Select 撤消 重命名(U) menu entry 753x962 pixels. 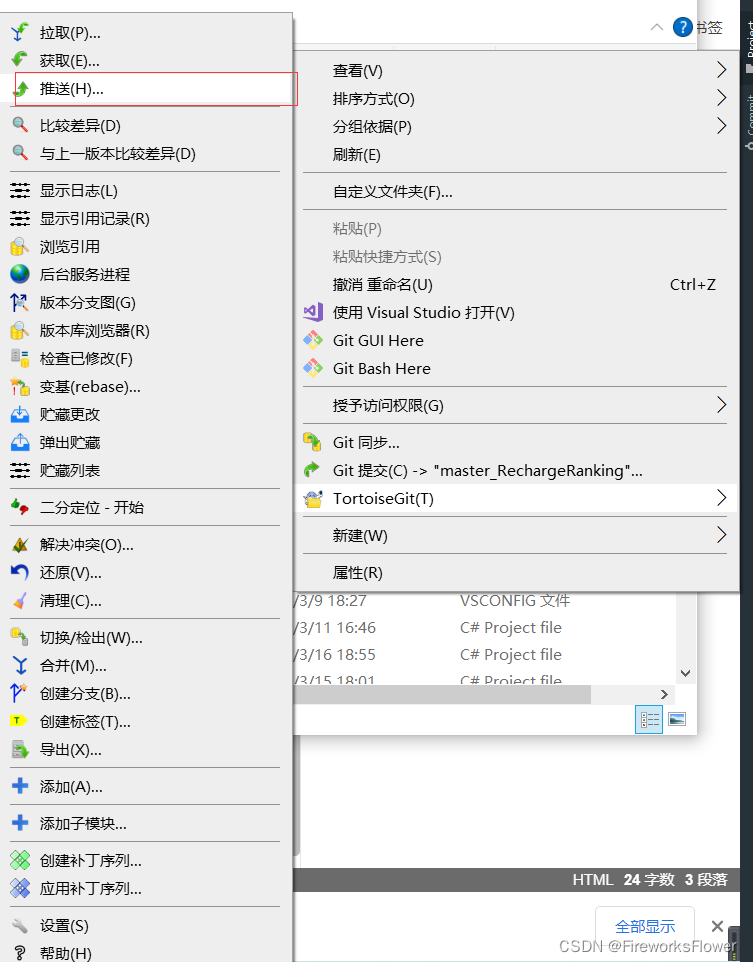coord(516,285)
